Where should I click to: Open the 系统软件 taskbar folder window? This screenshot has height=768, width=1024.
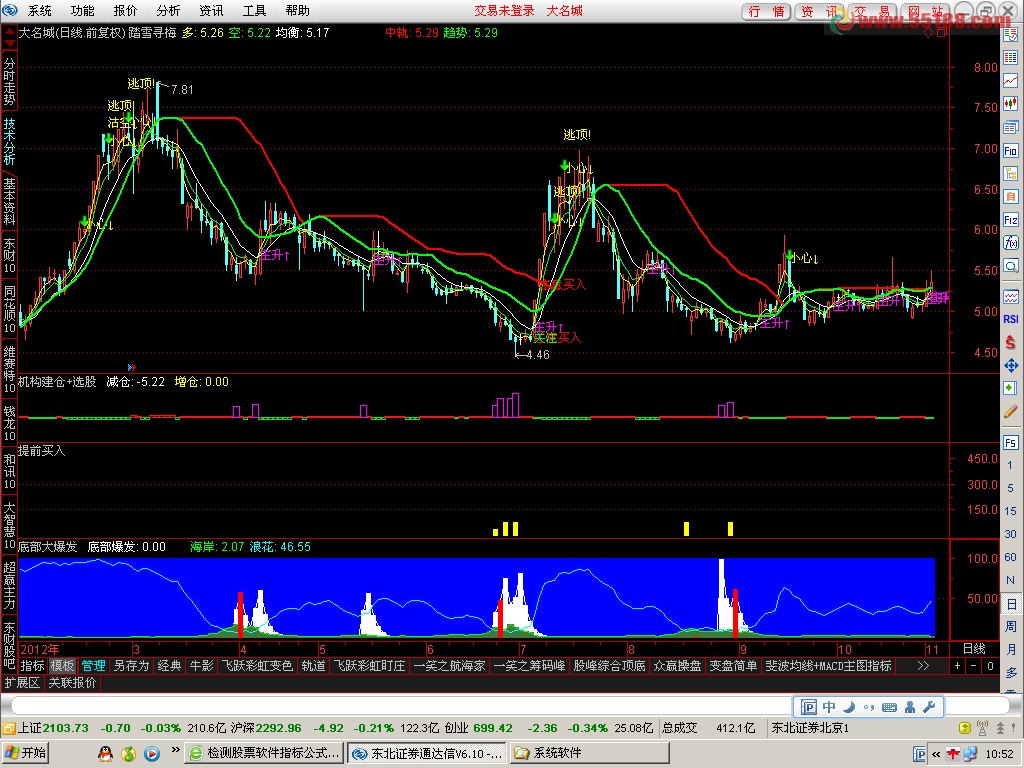click(589, 753)
